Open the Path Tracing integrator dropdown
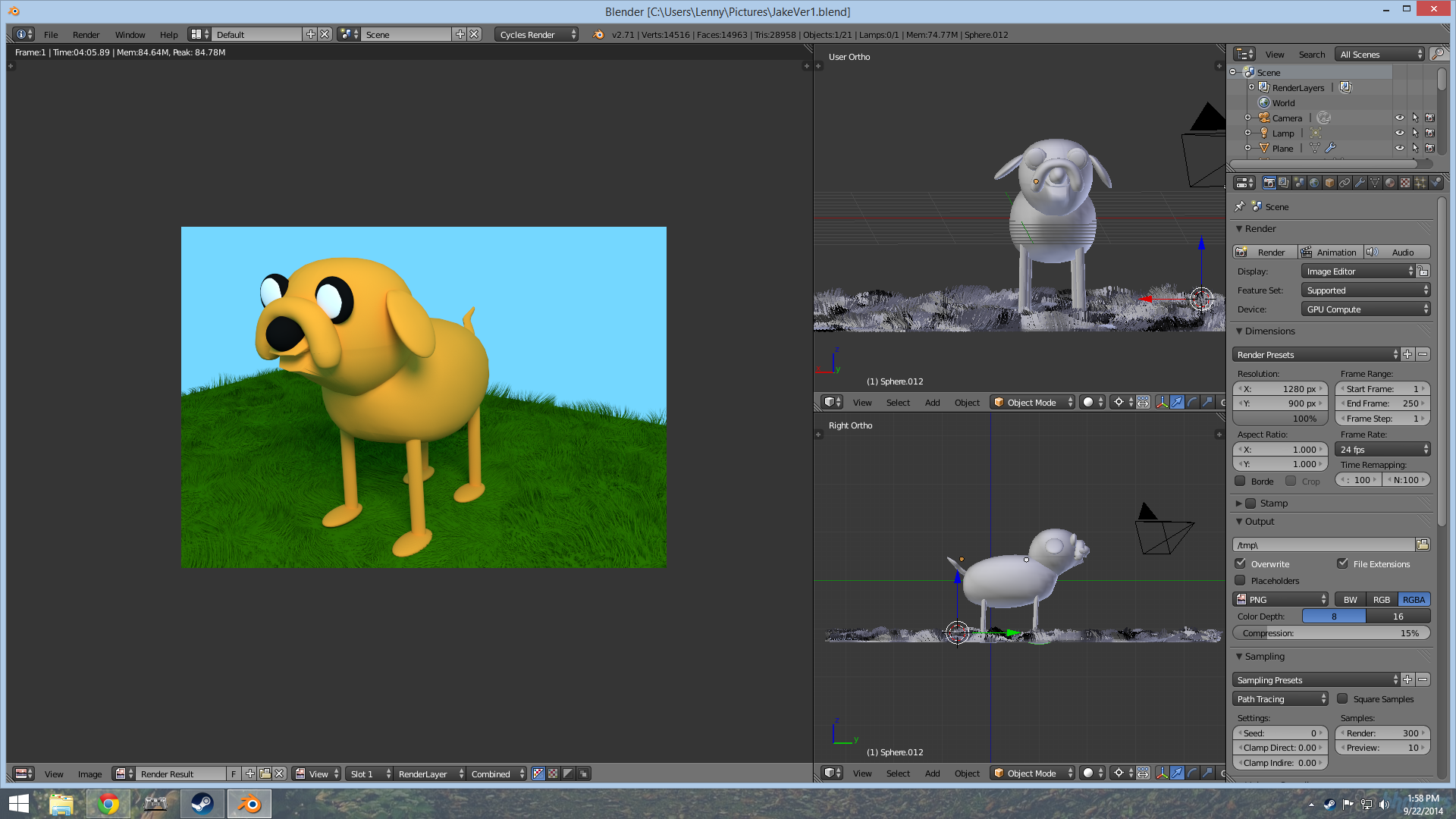 pyautogui.click(x=1280, y=698)
